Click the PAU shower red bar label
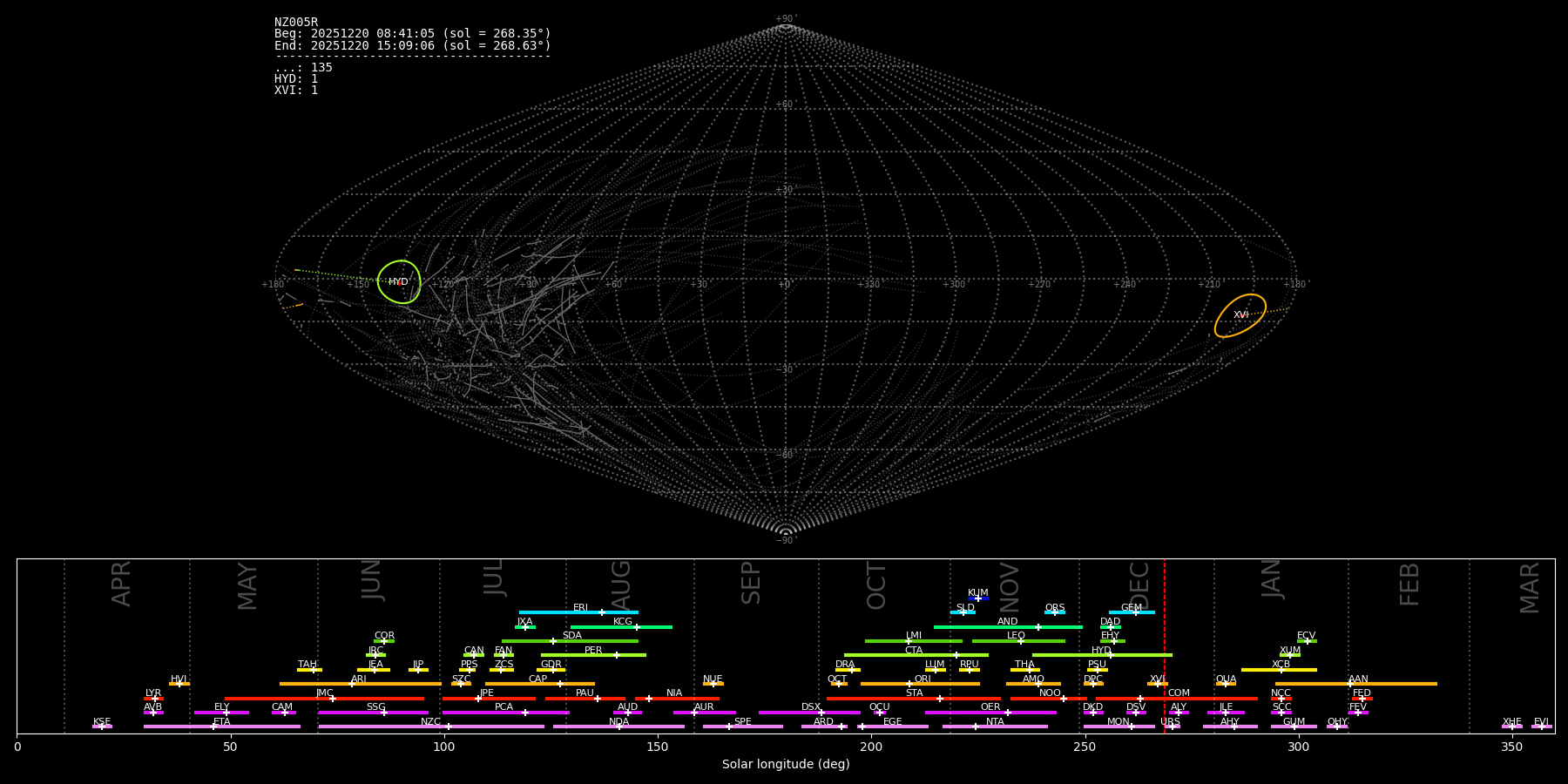Image resolution: width=1568 pixels, height=784 pixels. [x=585, y=693]
